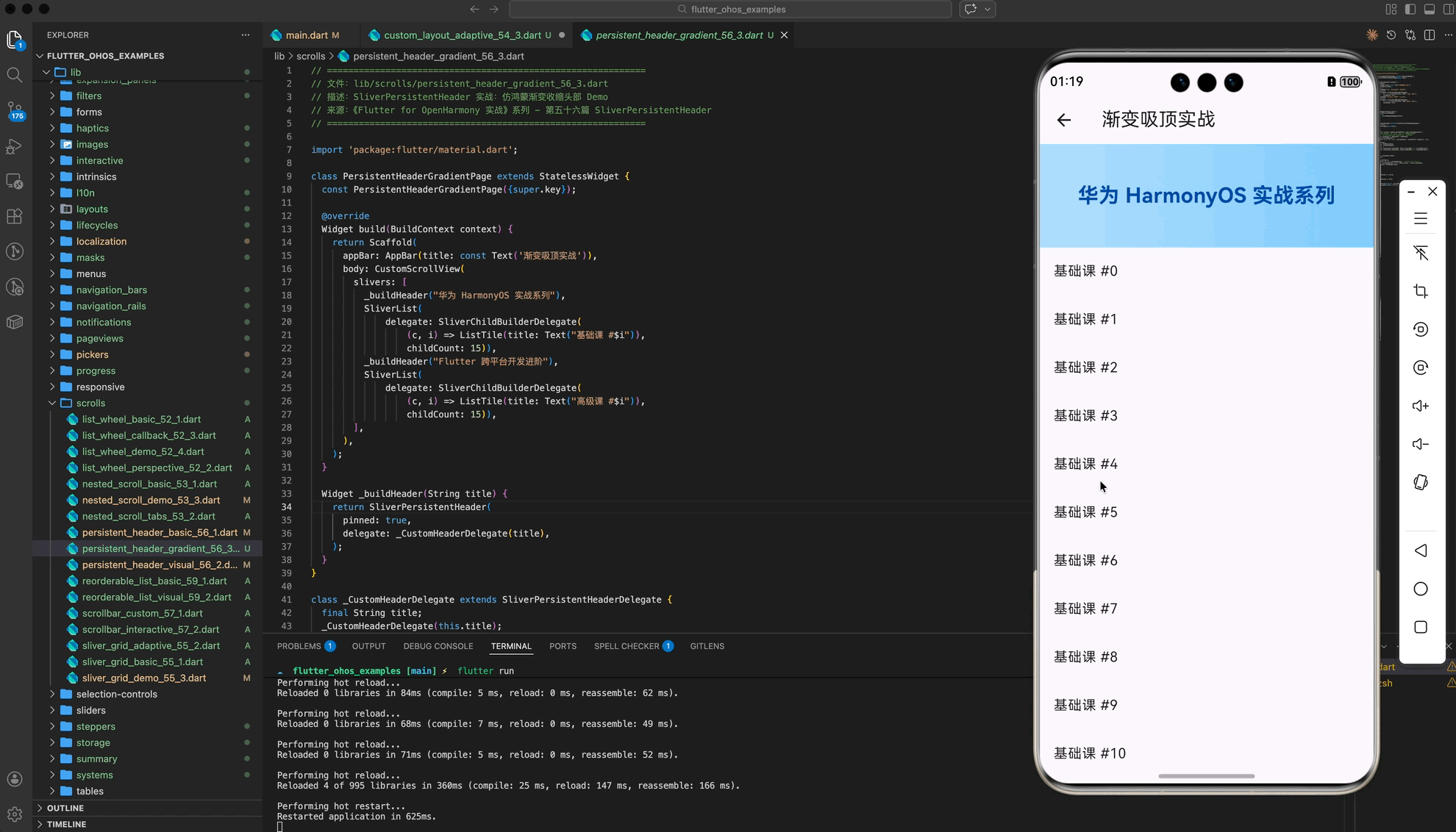The width and height of the screenshot is (1456, 832).
Task: Open sliver_grid_demo_55_3.dart file
Action: [143, 678]
